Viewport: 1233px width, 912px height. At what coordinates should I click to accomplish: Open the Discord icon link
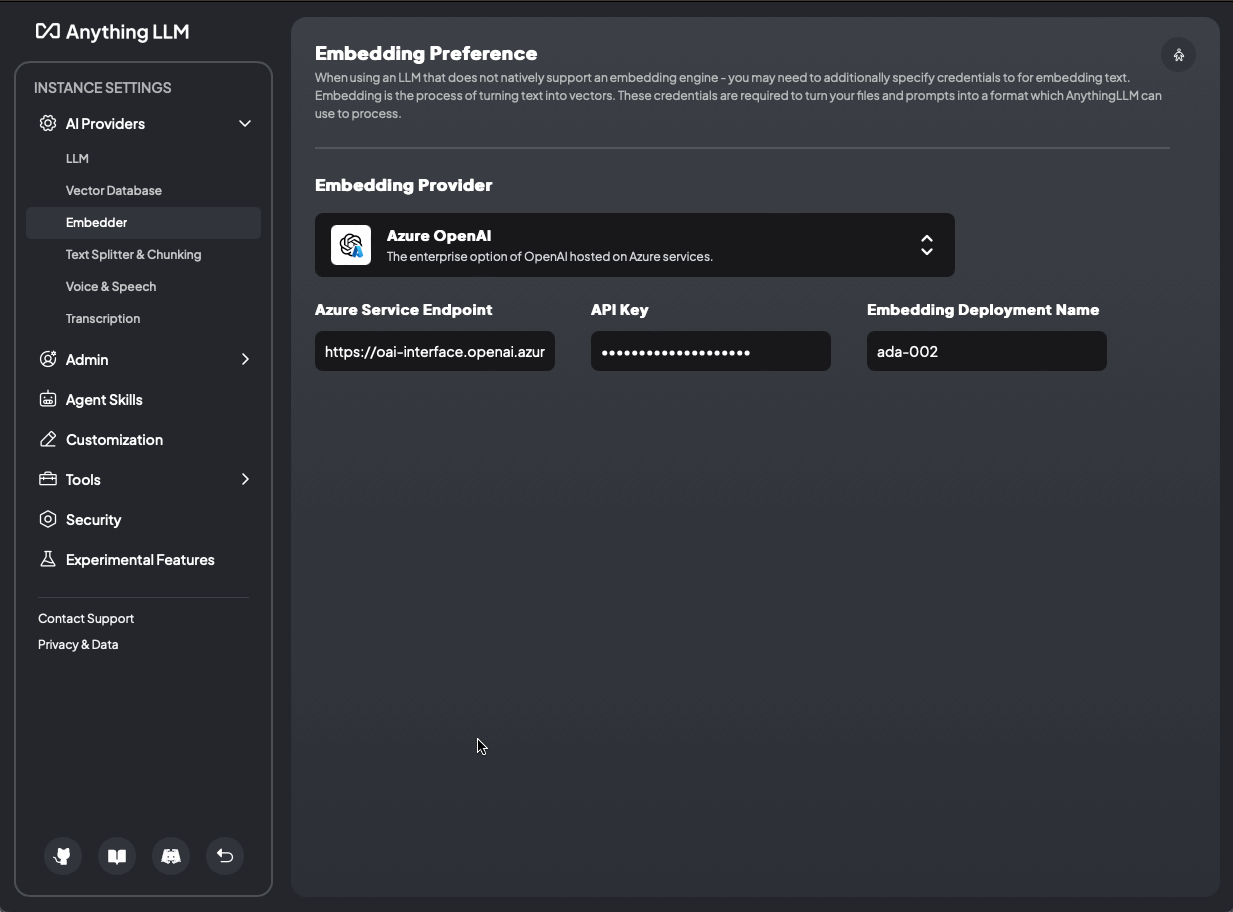point(171,856)
